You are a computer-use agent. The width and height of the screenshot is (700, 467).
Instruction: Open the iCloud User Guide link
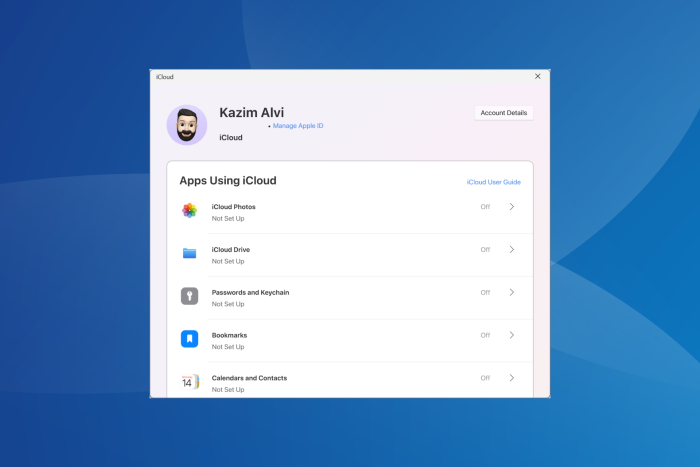tap(494, 182)
